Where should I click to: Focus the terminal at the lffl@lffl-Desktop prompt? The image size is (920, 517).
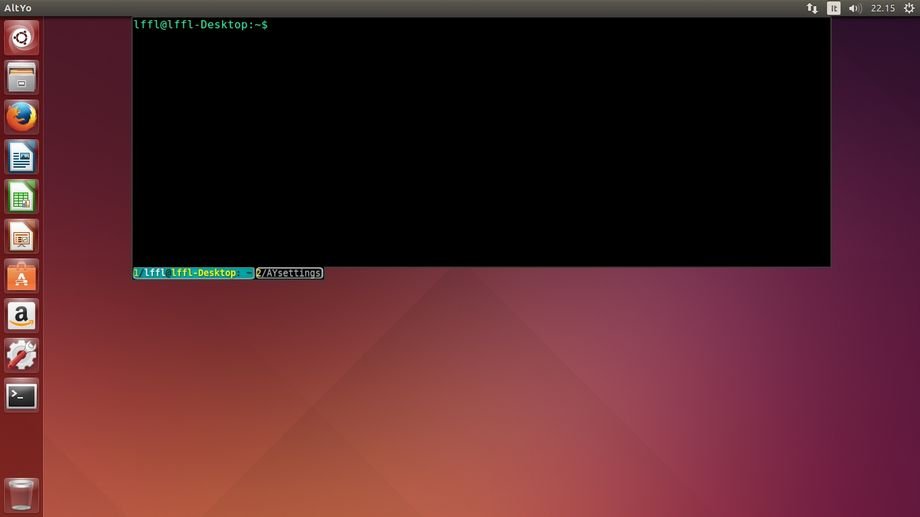click(481, 142)
